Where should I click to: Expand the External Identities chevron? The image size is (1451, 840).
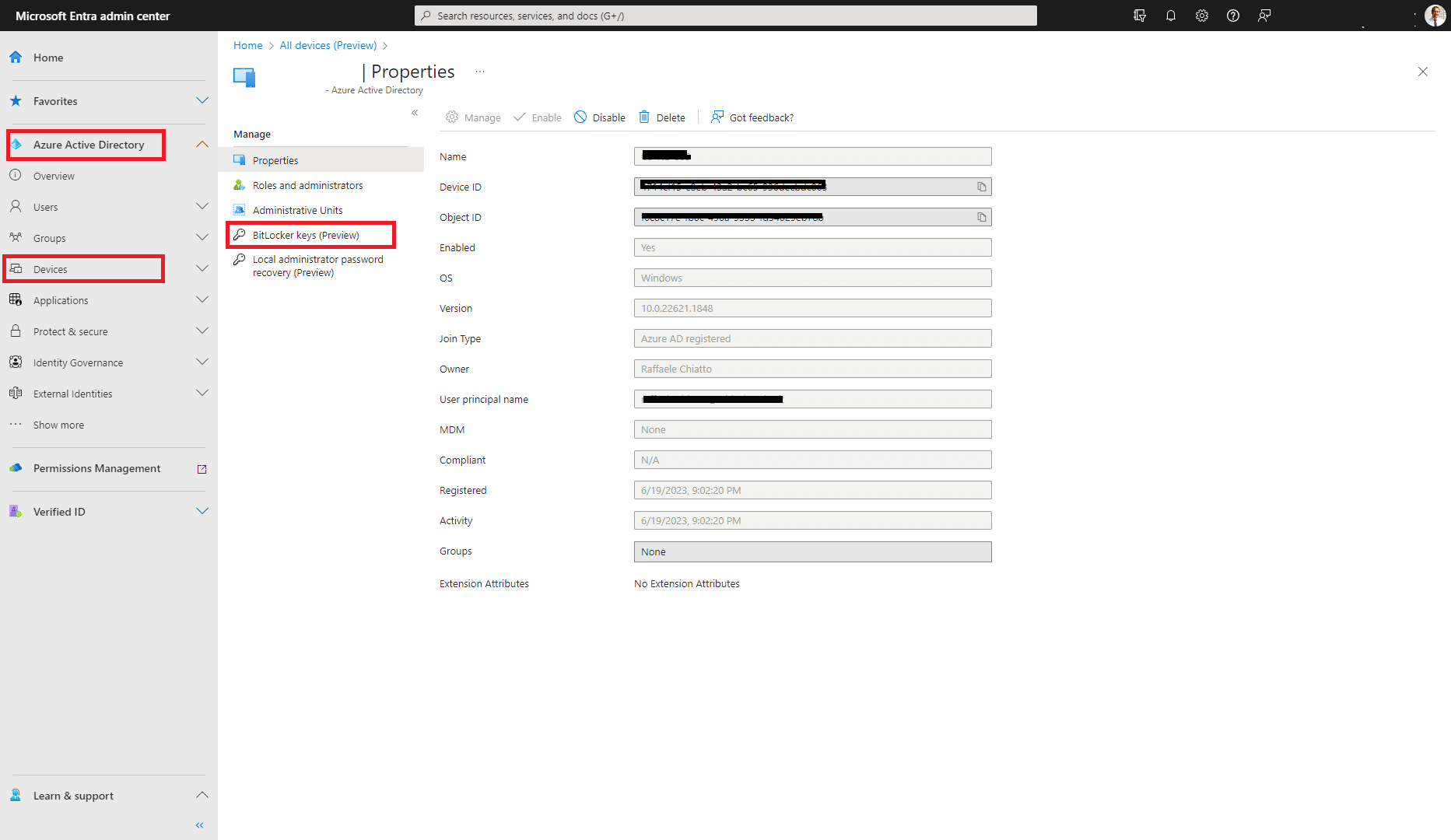(202, 394)
